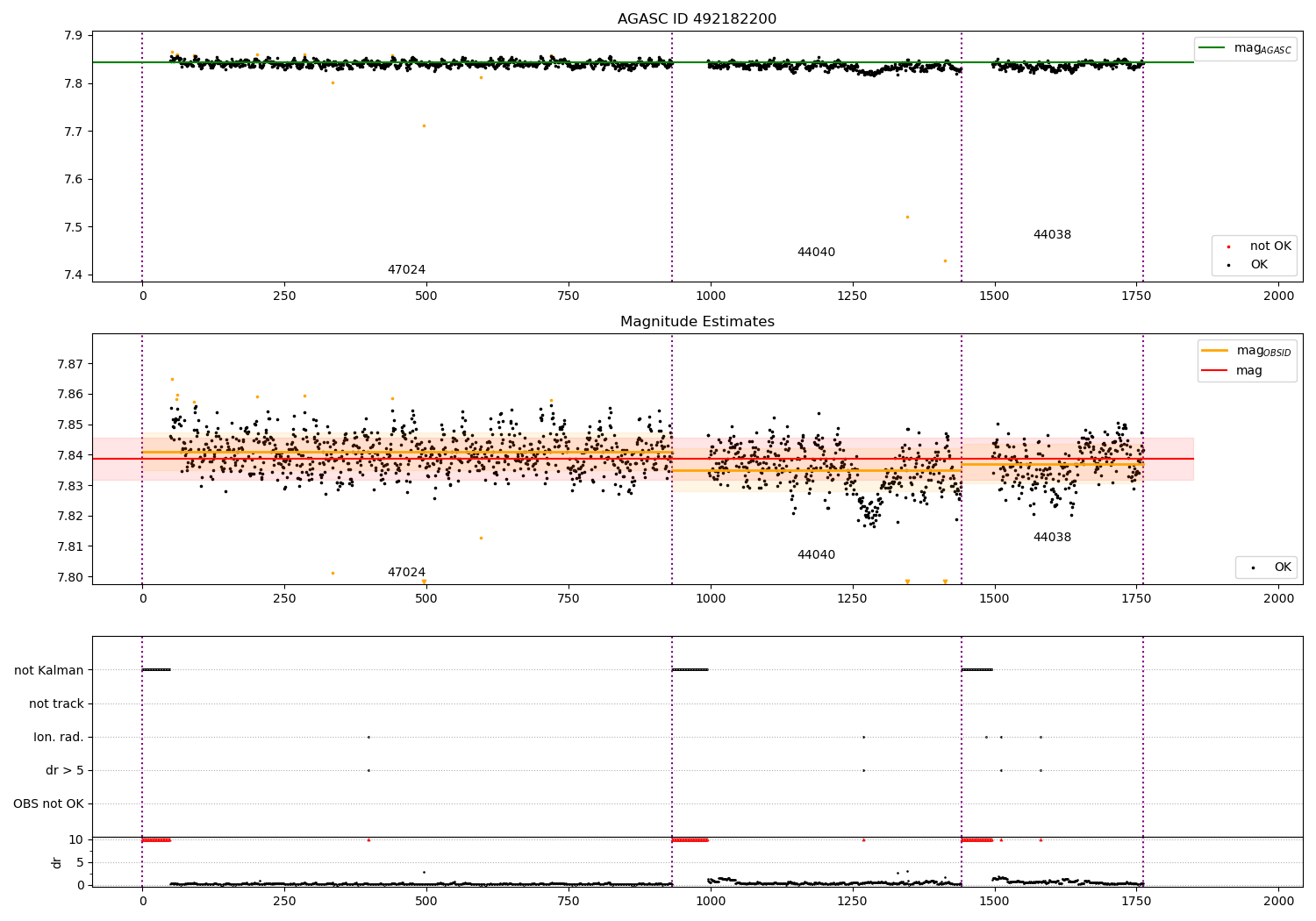Click the '44038' label in Magnitude Estimates plot
Image resolution: width=1316 pixels, height=921 pixels.
(1052, 538)
